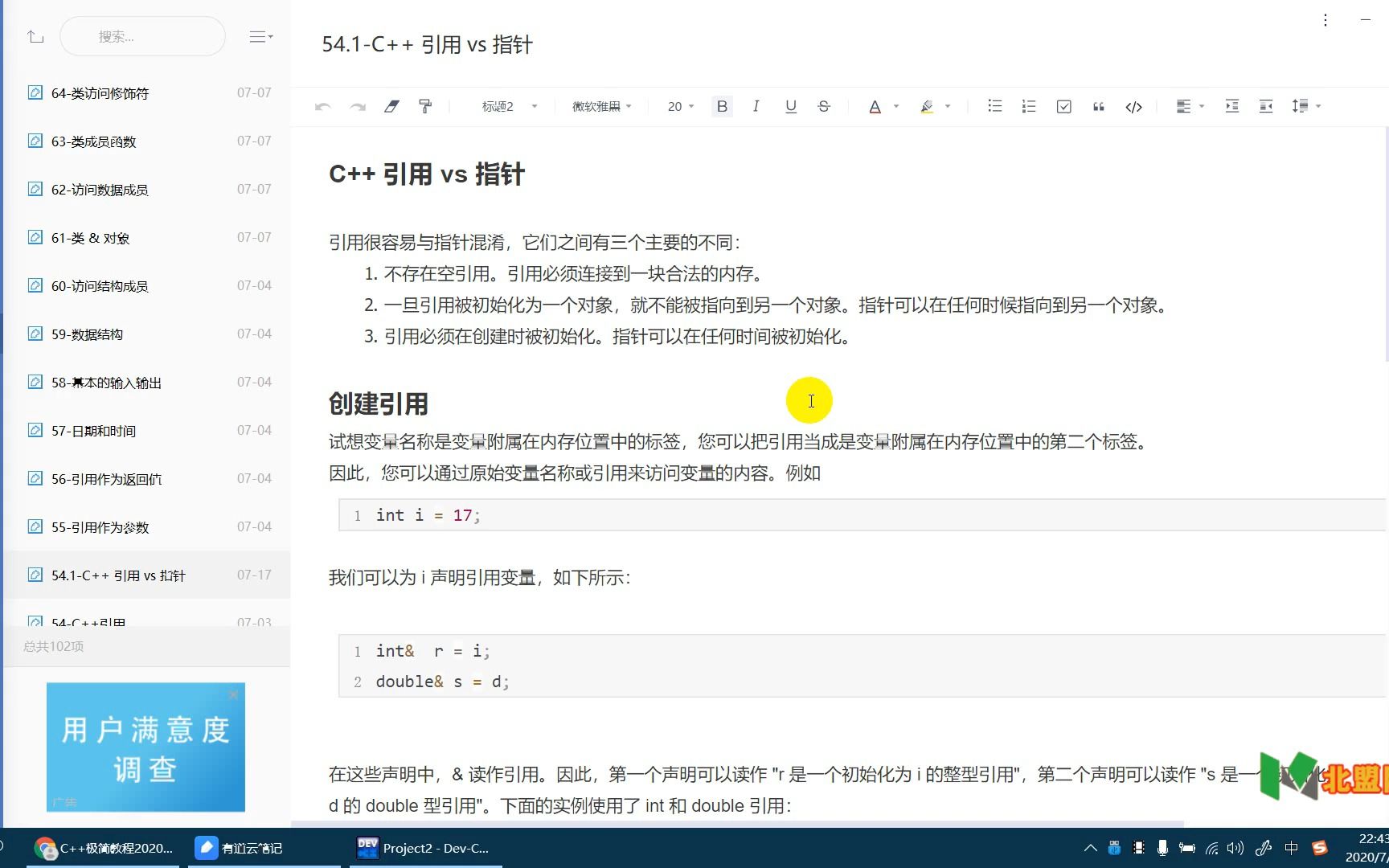
Task: Open the 微软雅黑 font family dropdown
Action: coord(601,105)
